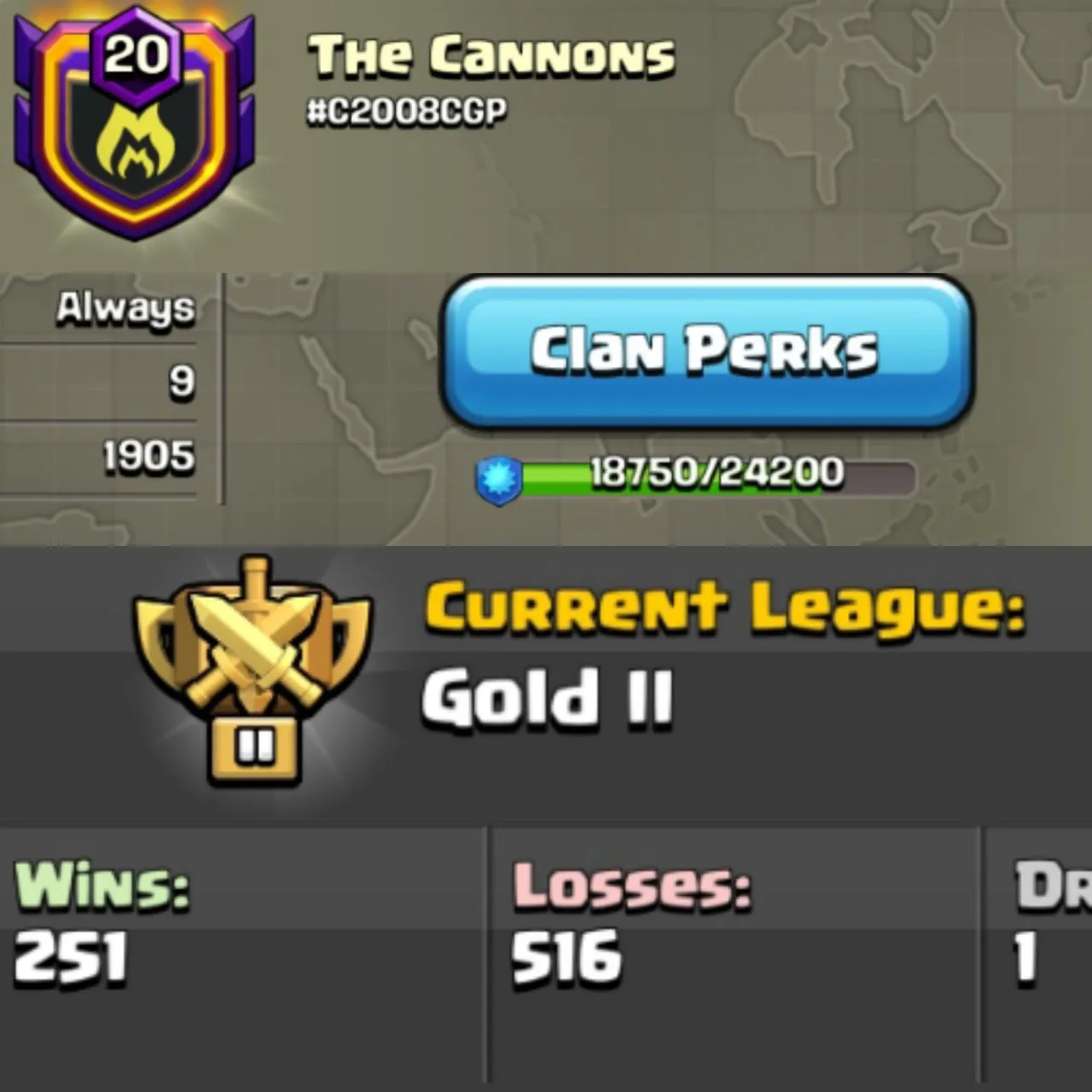Tap the blue clan XP star icon

(498, 479)
